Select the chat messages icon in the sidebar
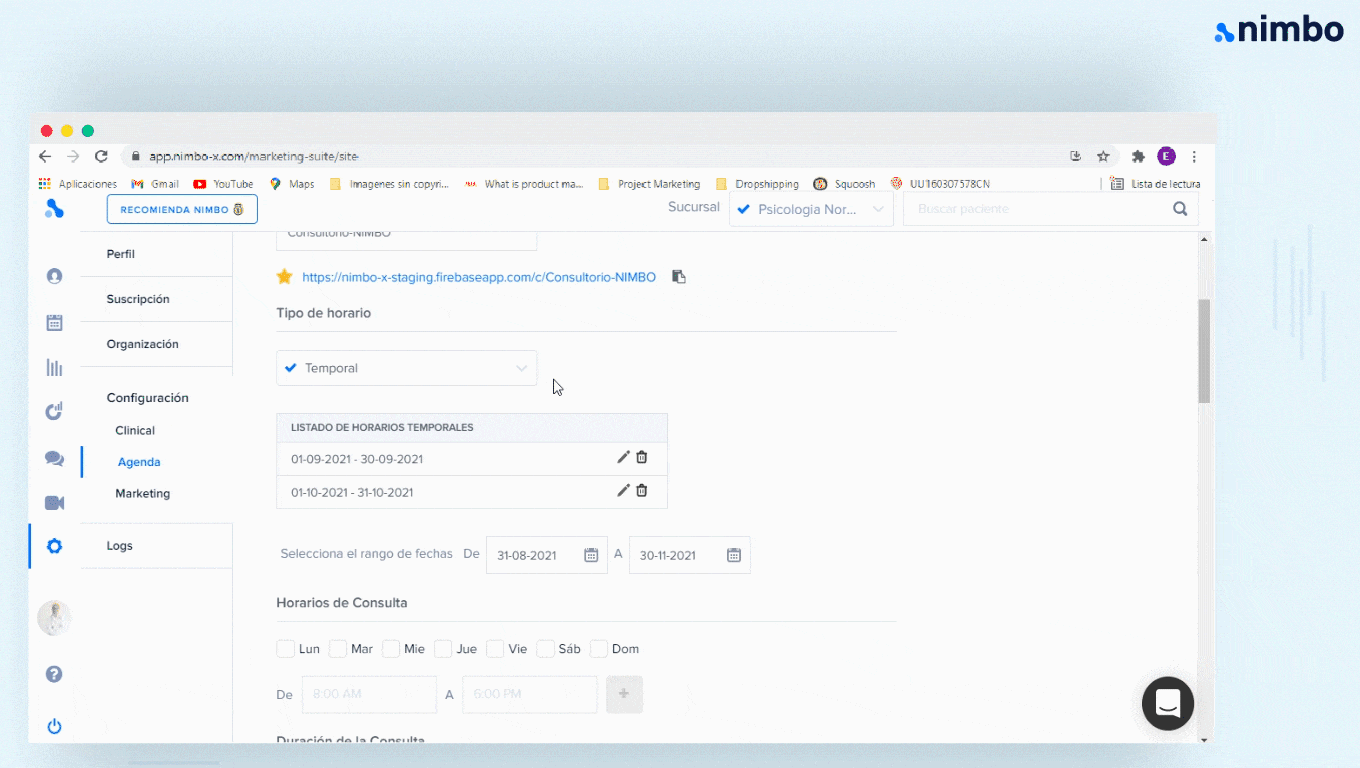This screenshot has width=1360, height=768. [x=53, y=458]
